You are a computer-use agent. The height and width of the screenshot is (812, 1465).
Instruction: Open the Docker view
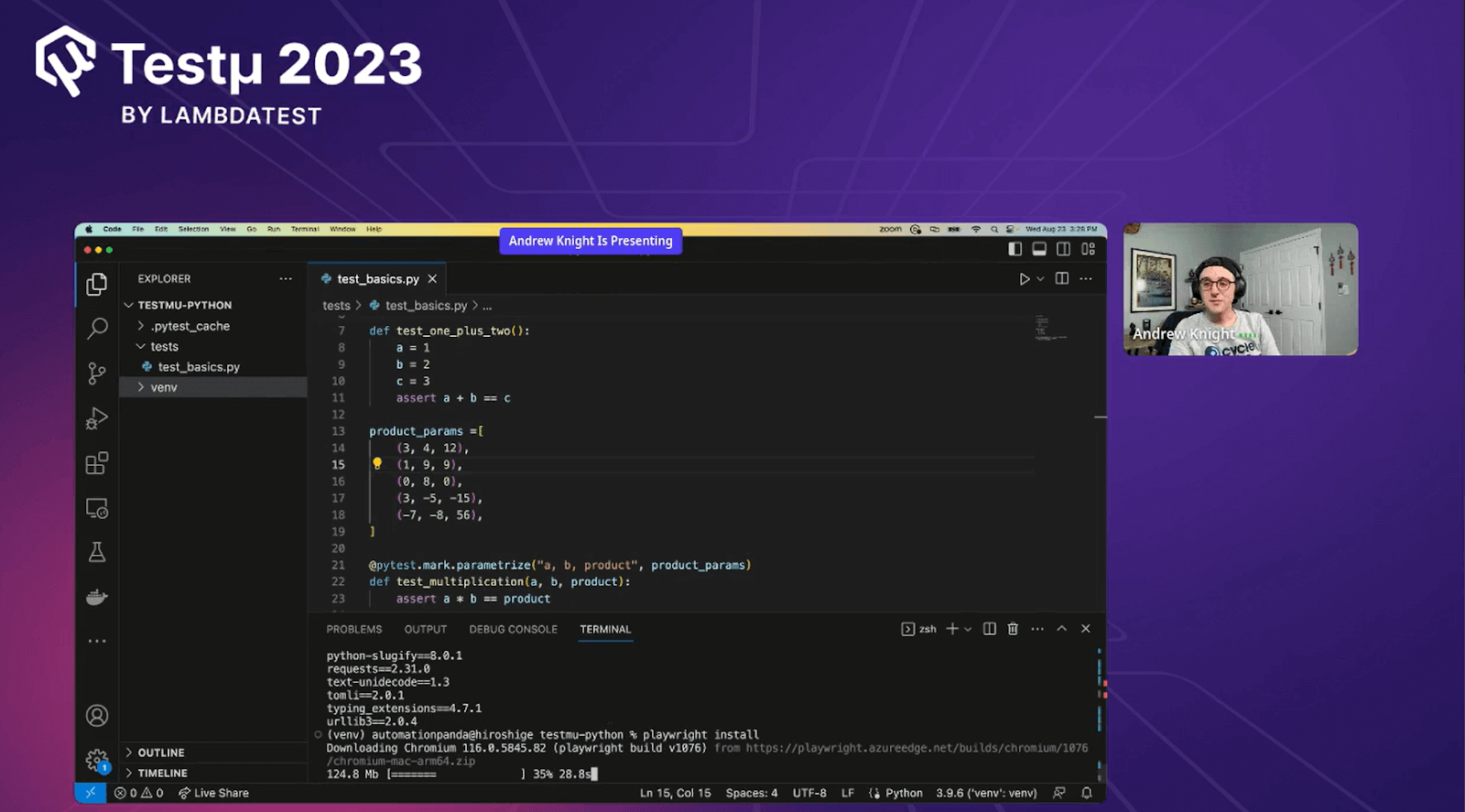96,597
